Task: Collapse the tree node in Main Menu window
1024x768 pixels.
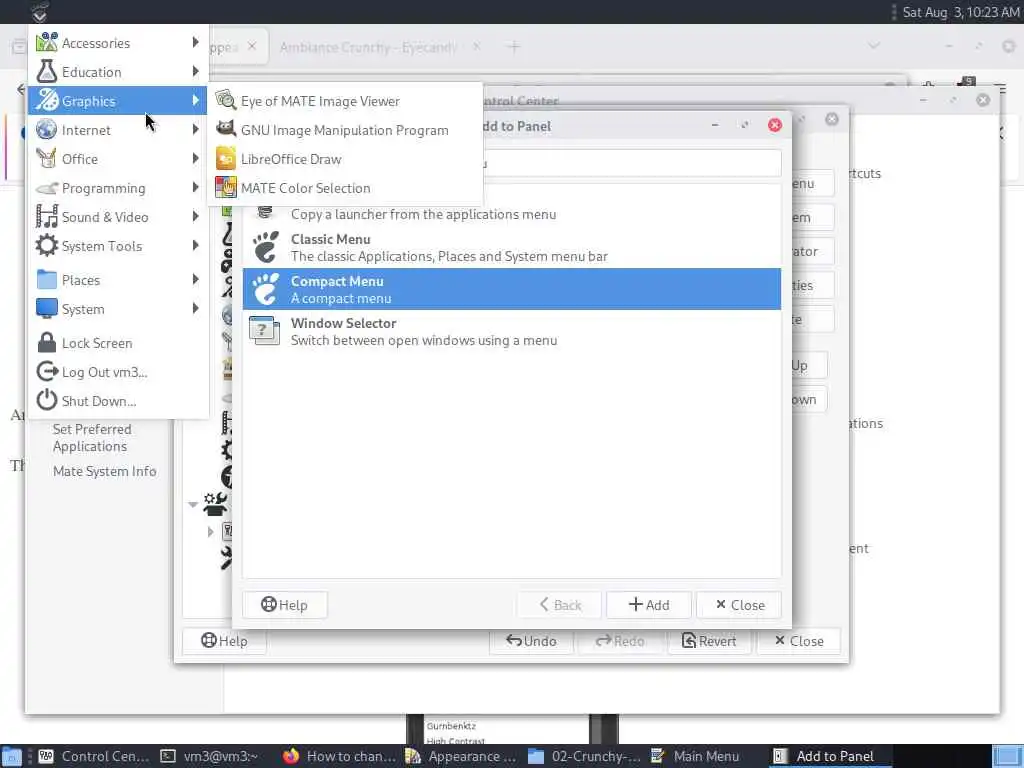Action: (193, 504)
